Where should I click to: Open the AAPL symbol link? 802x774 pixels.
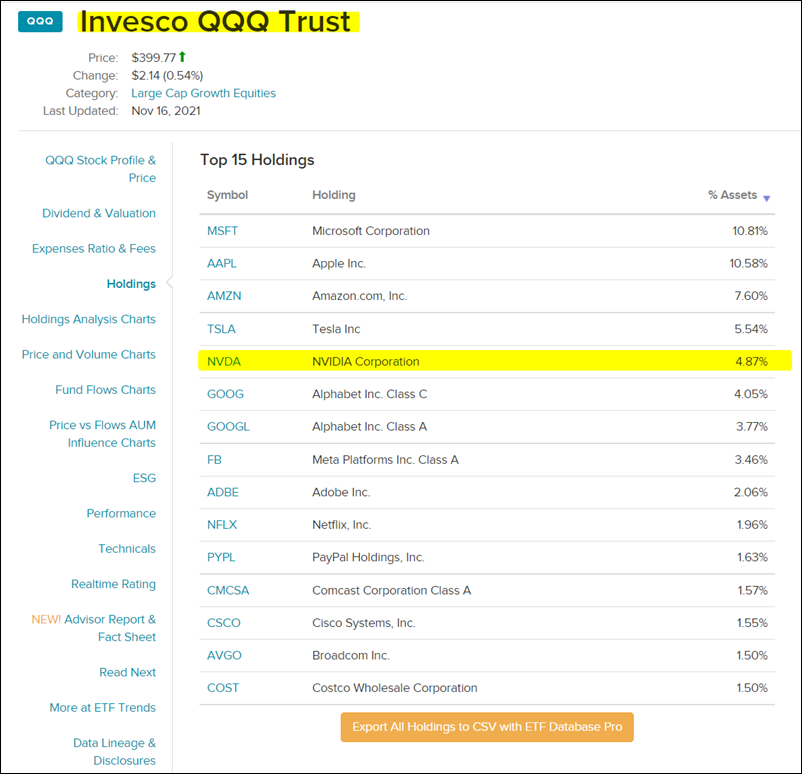[221, 263]
